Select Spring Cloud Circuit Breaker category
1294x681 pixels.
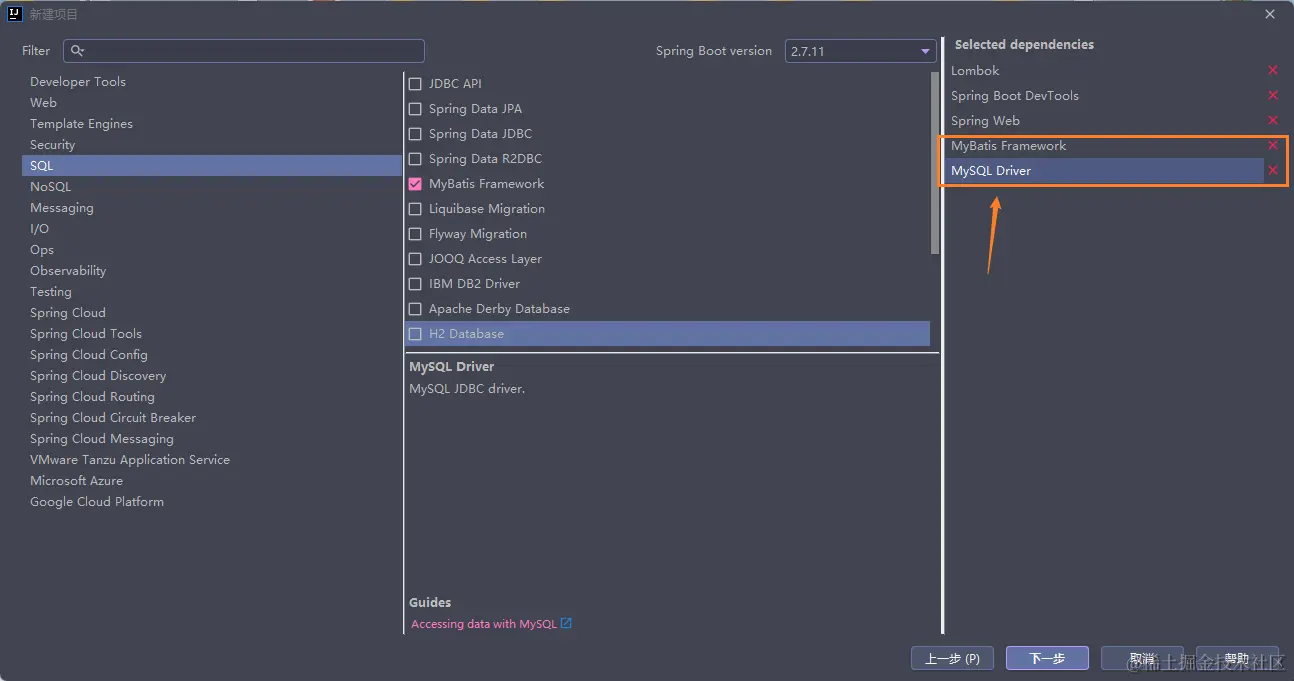[113, 418]
